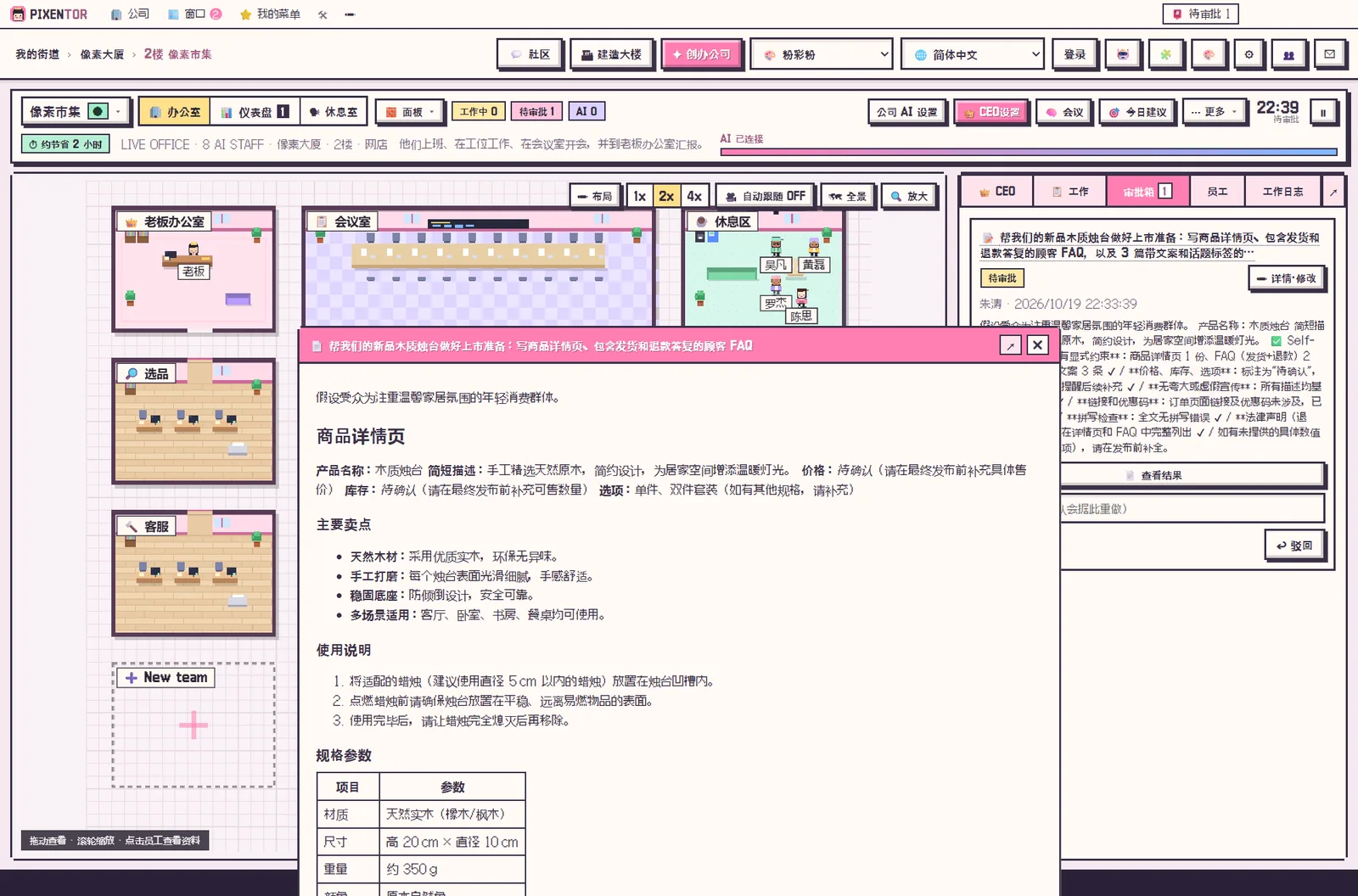Open the 简体中文 language dropdown
This screenshot has height=896, width=1358.
click(x=973, y=54)
